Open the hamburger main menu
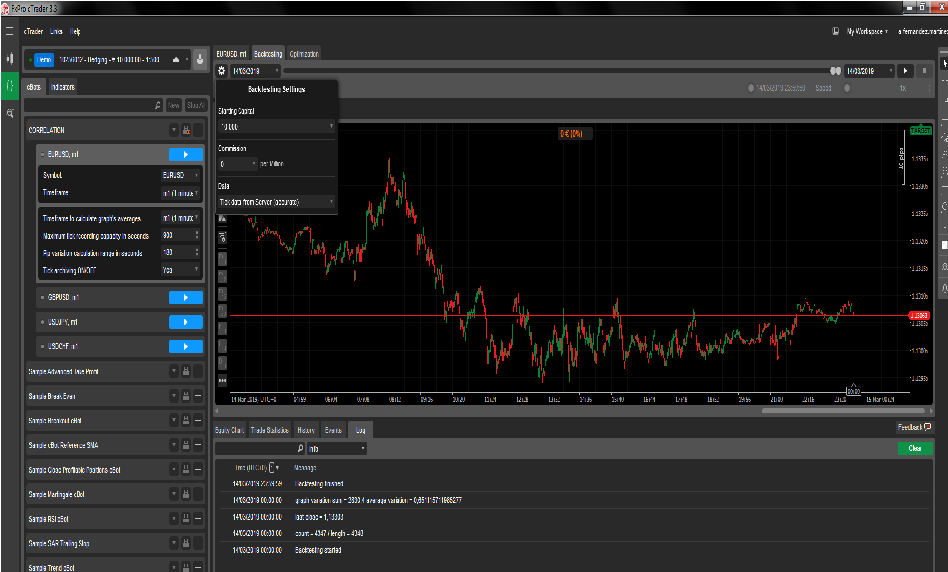The width and height of the screenshot is (948, 572). 9,32
